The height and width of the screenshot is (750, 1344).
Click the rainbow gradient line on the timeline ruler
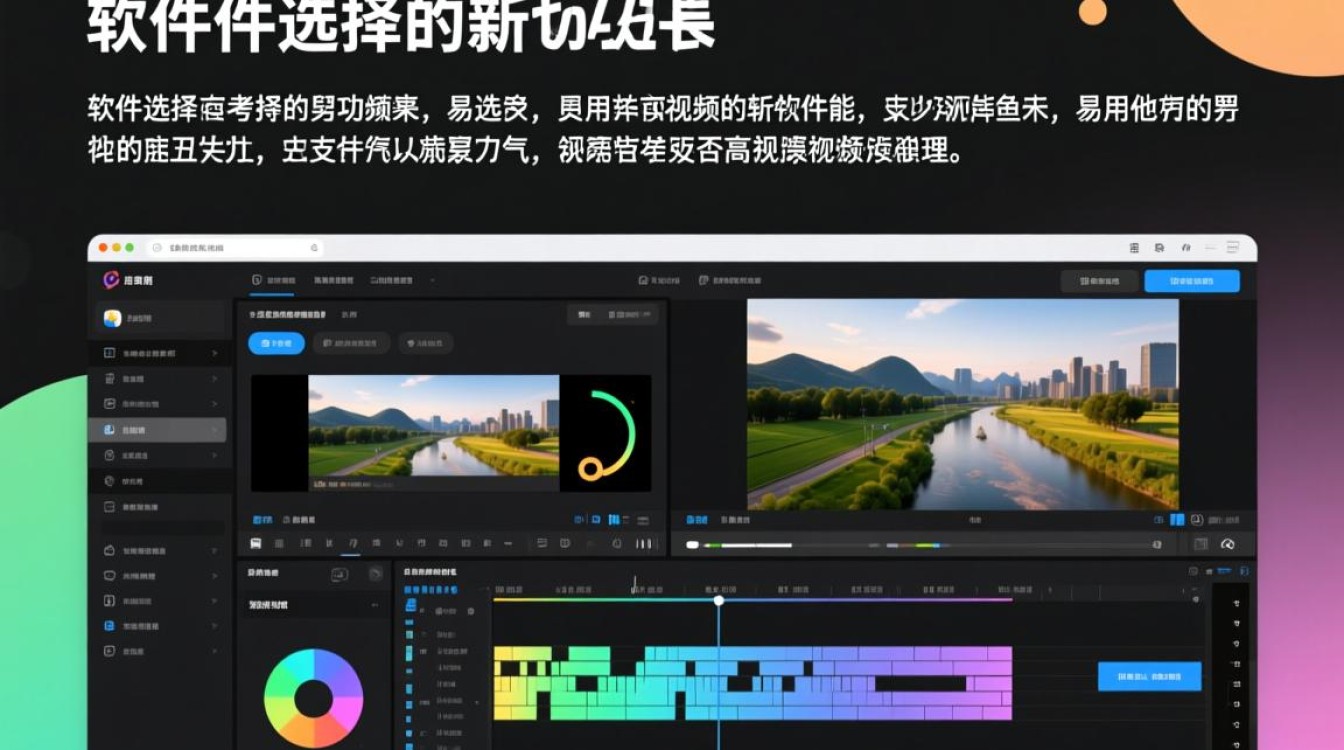(753, 600)
